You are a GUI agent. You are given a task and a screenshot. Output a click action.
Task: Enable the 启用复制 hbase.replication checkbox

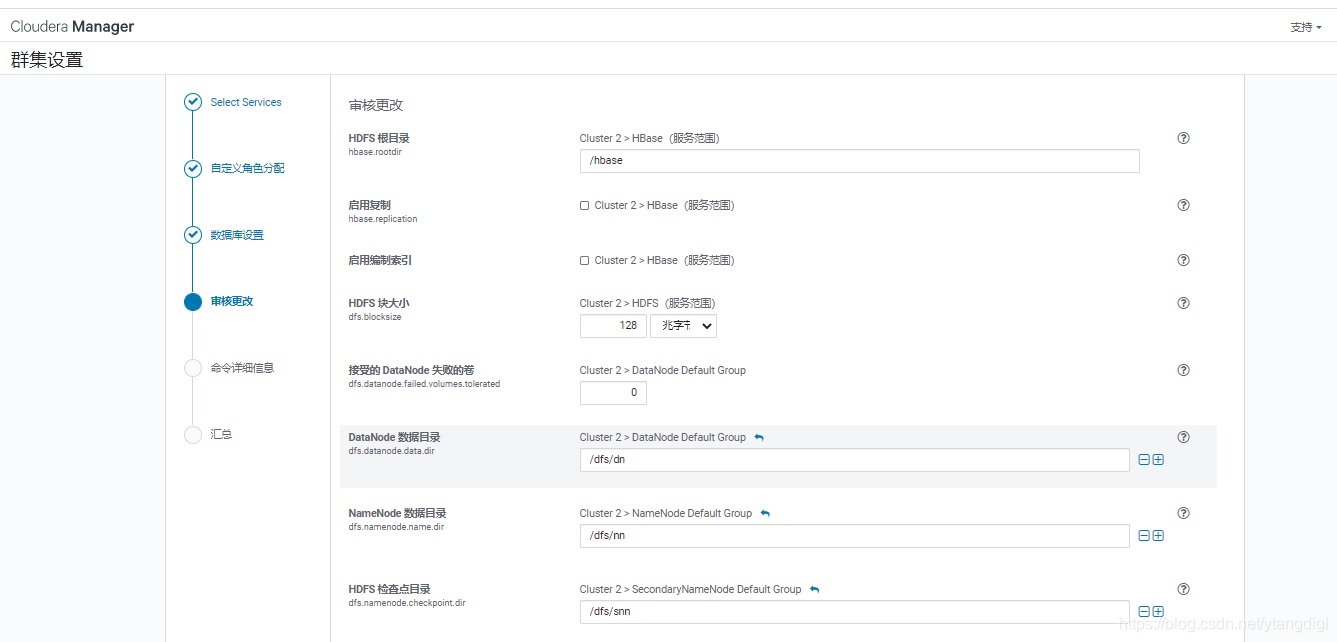[x=585, y=206]
